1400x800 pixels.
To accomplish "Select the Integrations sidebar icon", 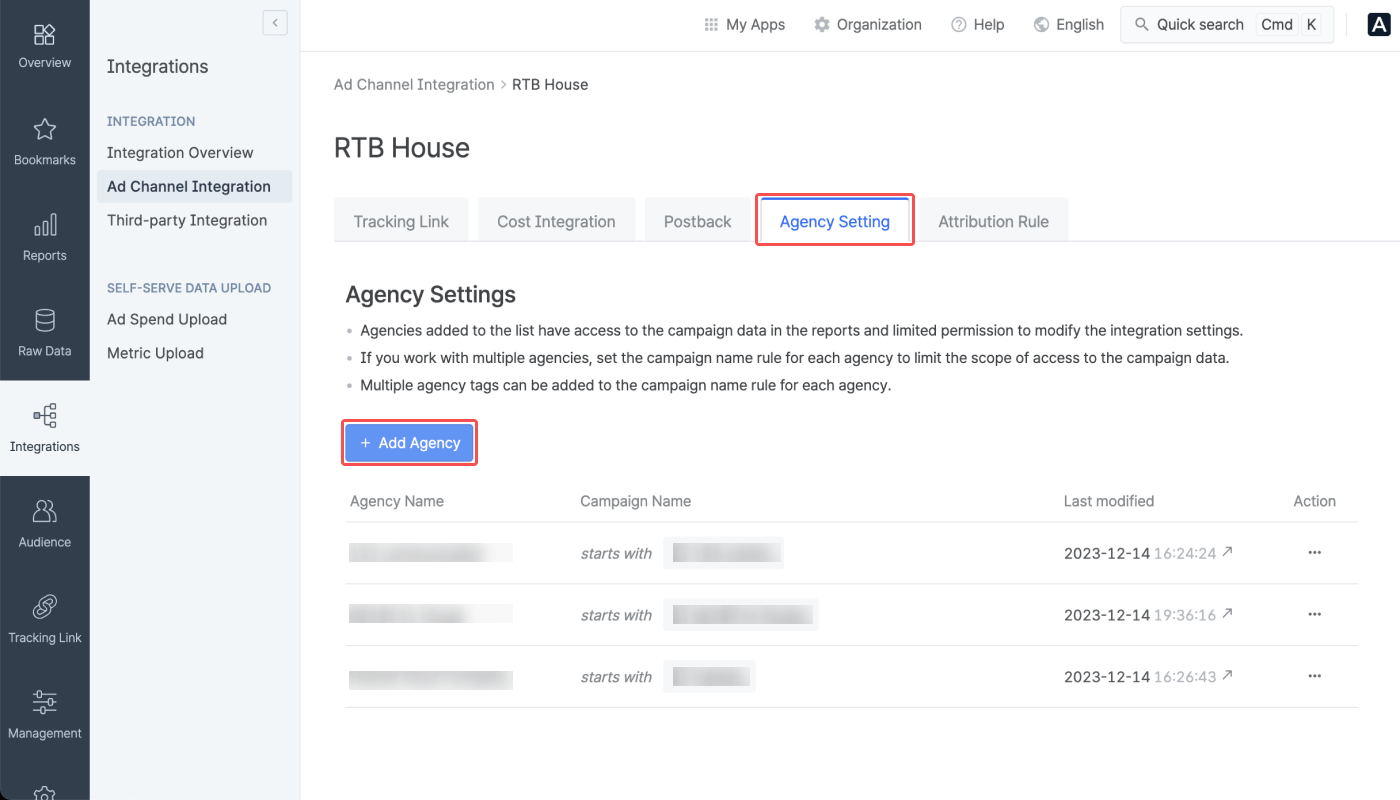I will pyautogui.click(x=44, y=428).
